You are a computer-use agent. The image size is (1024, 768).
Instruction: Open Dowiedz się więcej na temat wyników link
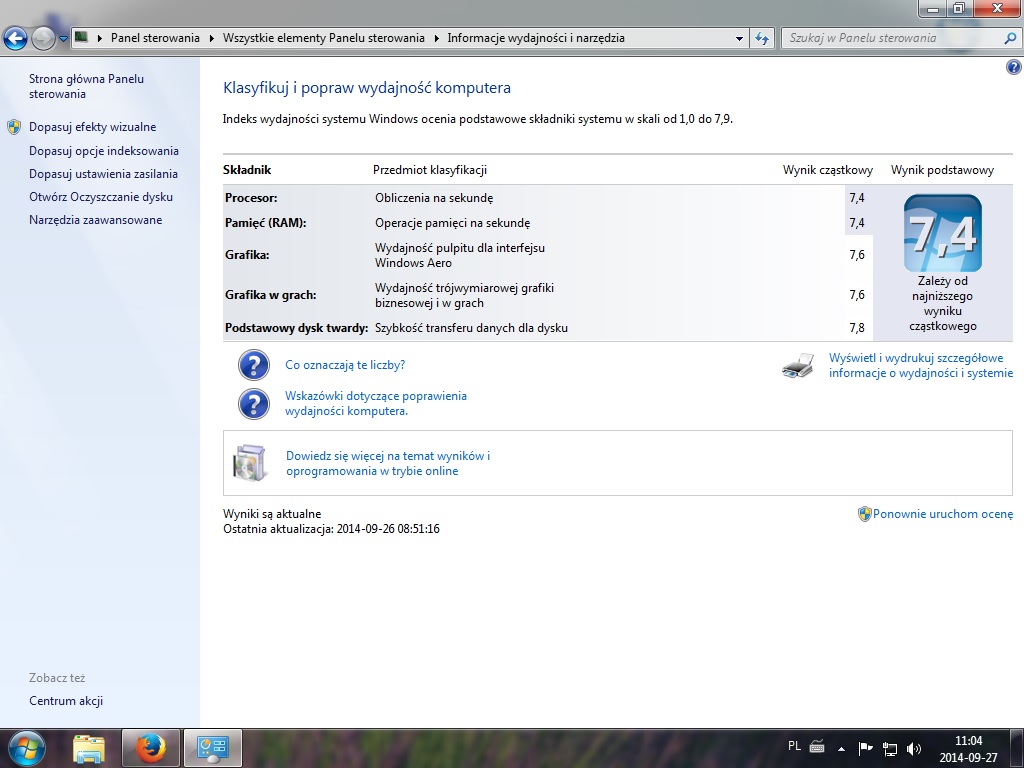click(388, 464)
